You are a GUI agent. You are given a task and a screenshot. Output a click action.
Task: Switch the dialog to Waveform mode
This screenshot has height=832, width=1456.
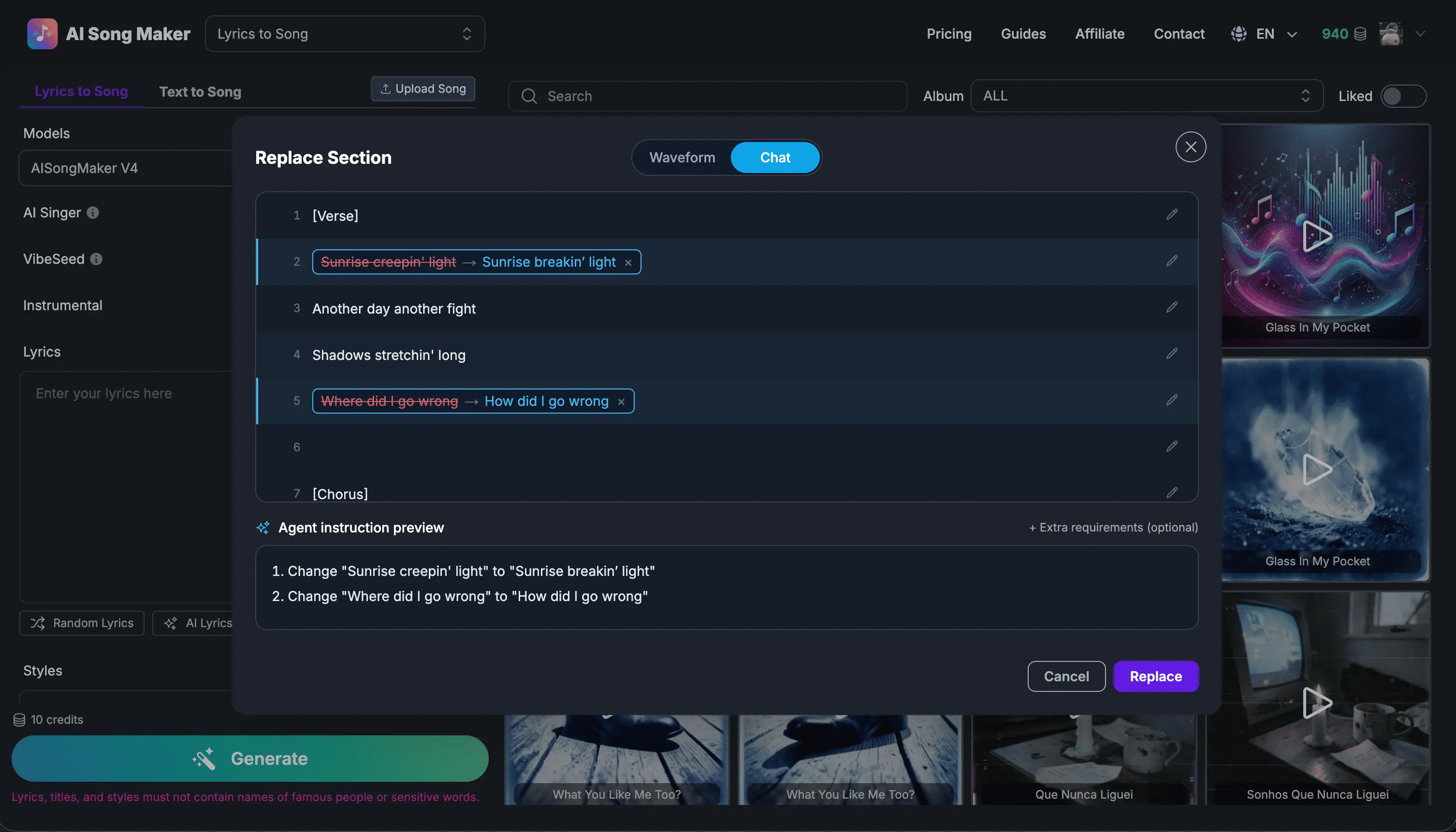pos(682,157)
